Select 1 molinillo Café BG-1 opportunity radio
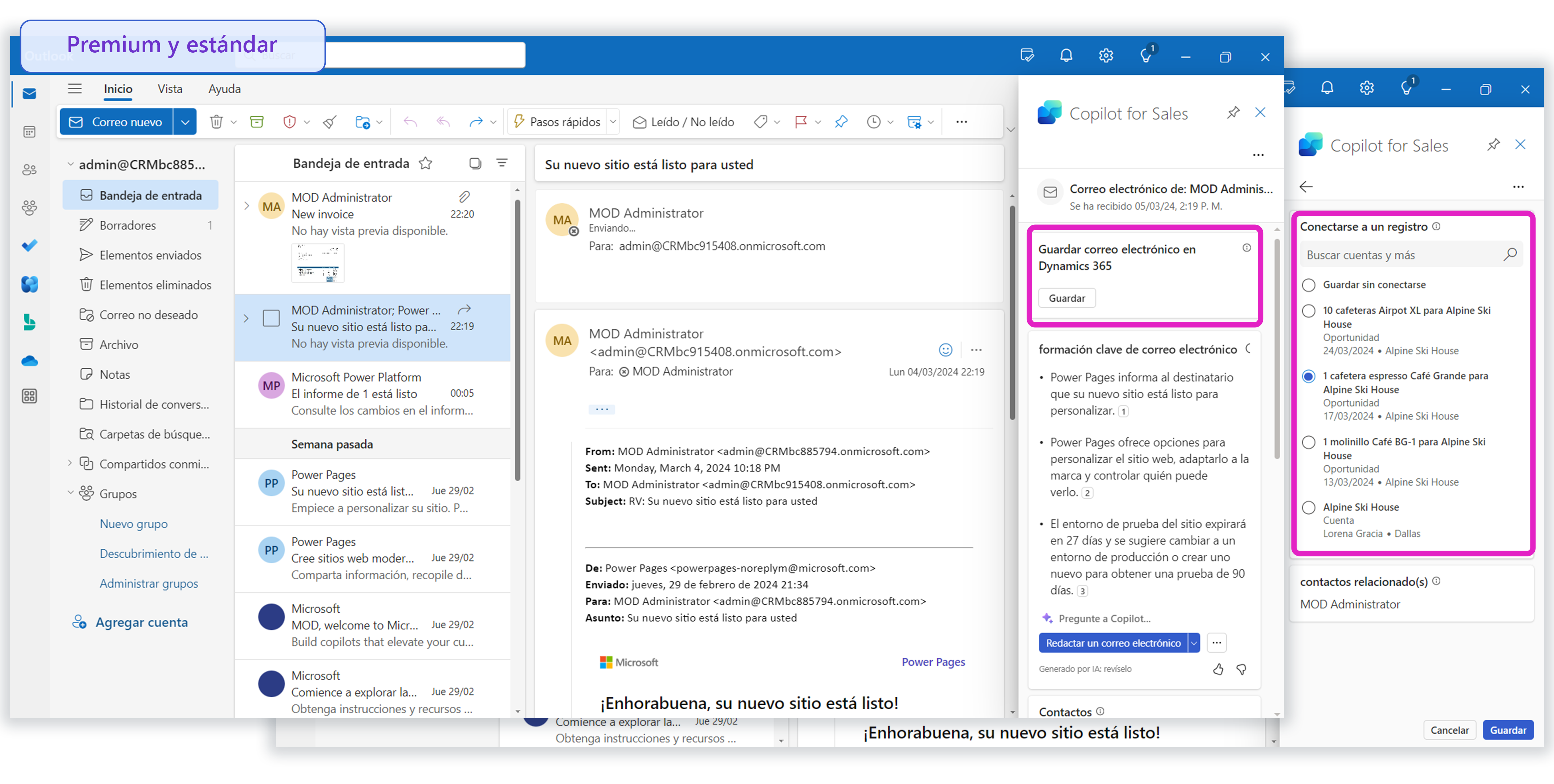 click(x=1309, y=442)
